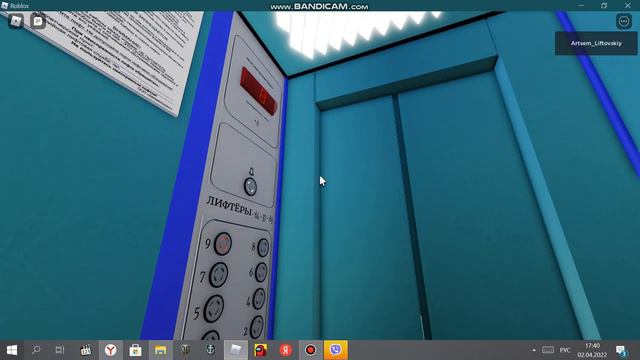Screen dimensions: 640x360
Task: Minimize the Roblox window
Action: pyautogui.click(x=581, y=5)
